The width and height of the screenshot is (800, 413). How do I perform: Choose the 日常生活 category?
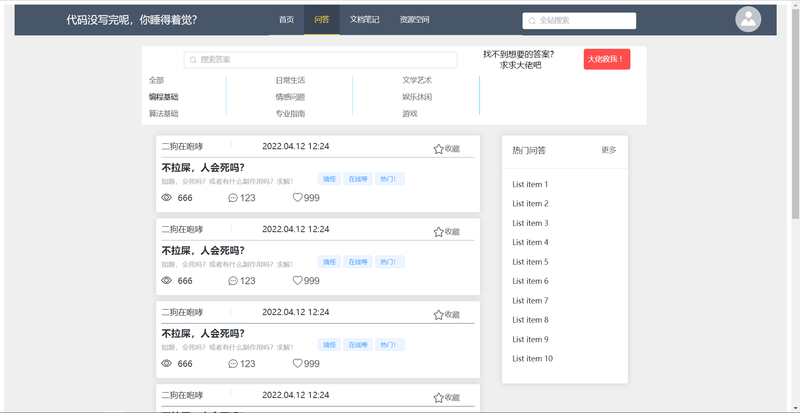290,81
